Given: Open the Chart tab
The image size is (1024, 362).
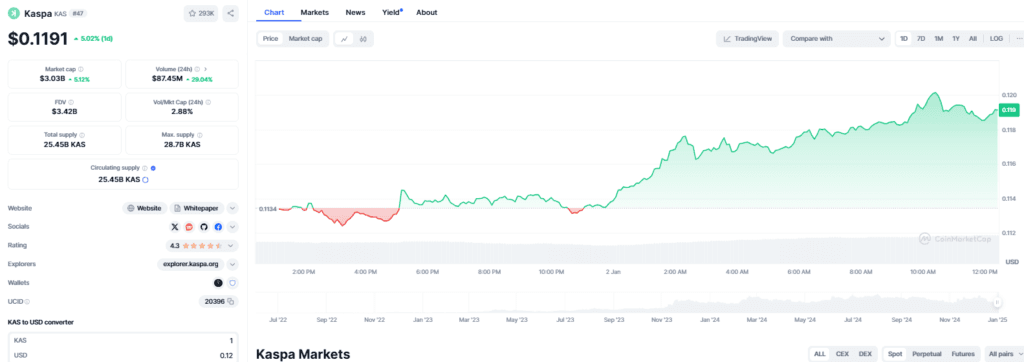Looking at the screenshot, I should pos(274,12).
